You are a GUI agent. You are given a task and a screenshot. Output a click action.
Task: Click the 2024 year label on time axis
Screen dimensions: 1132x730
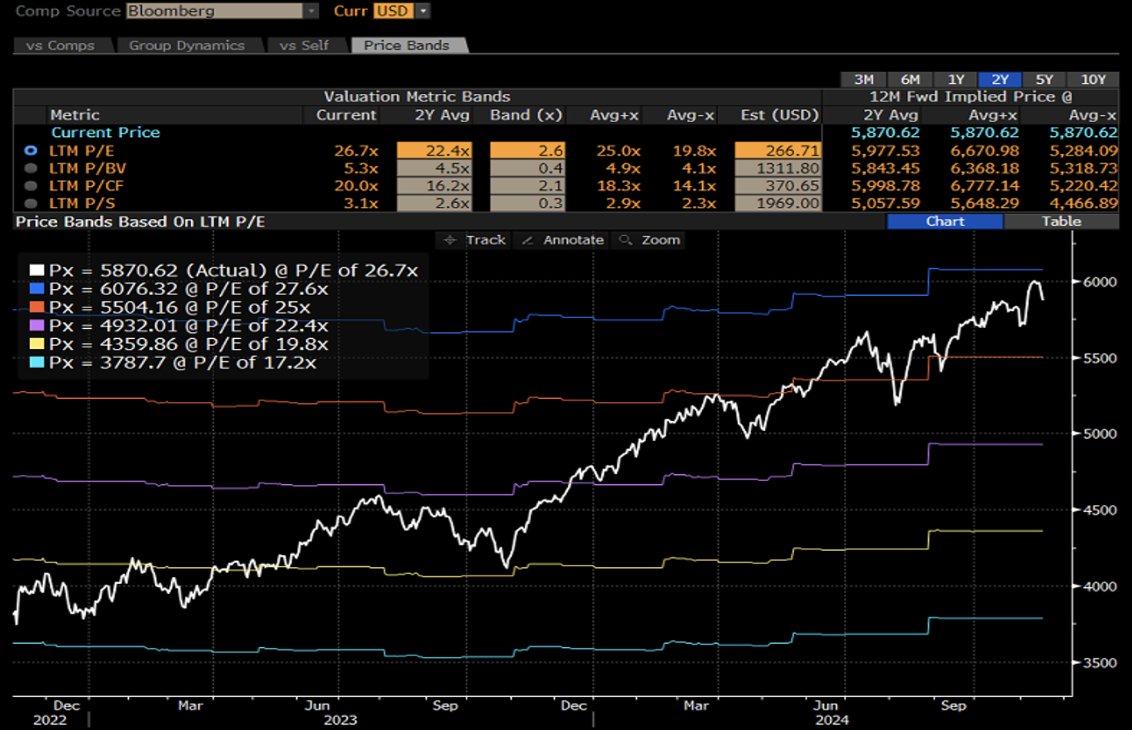pos(832,720)
